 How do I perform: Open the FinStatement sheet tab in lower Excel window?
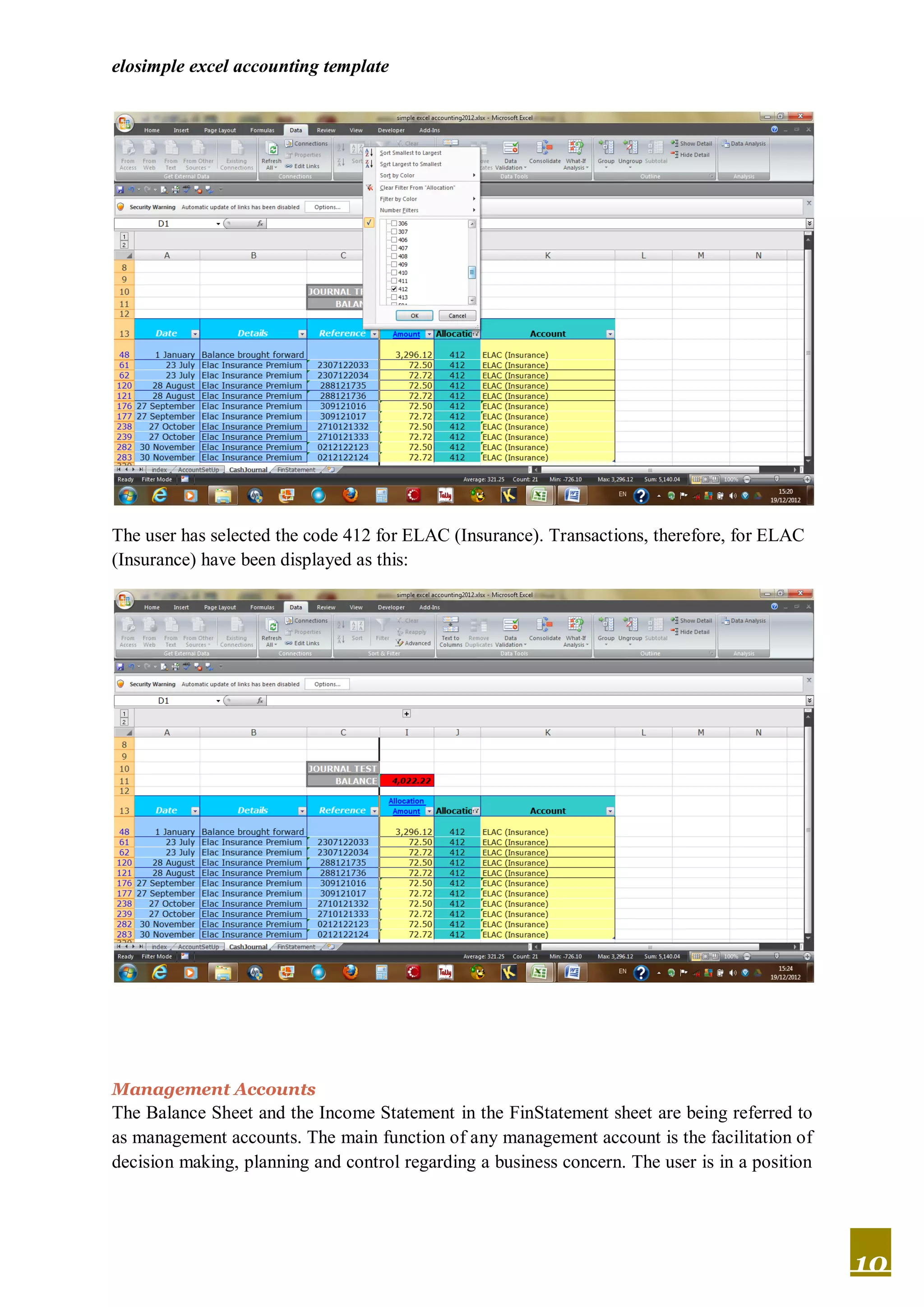[296, 947]
